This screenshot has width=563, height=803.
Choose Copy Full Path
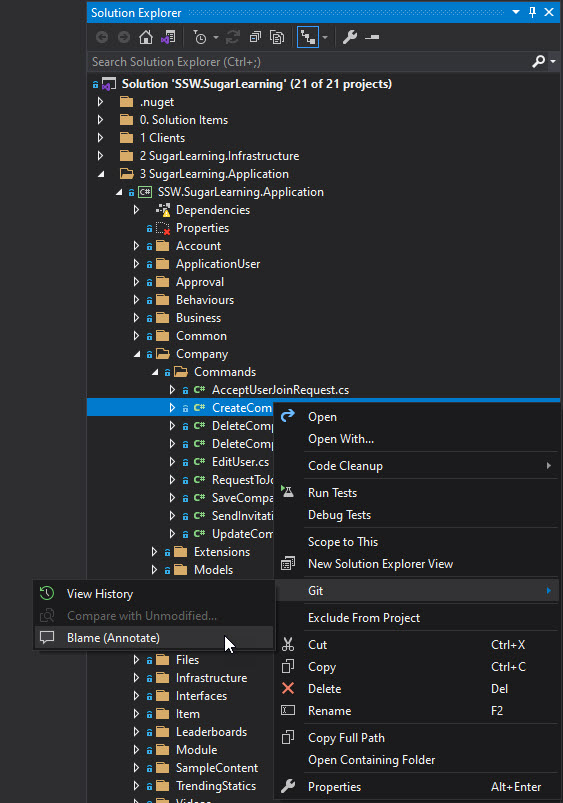[416, 738]
